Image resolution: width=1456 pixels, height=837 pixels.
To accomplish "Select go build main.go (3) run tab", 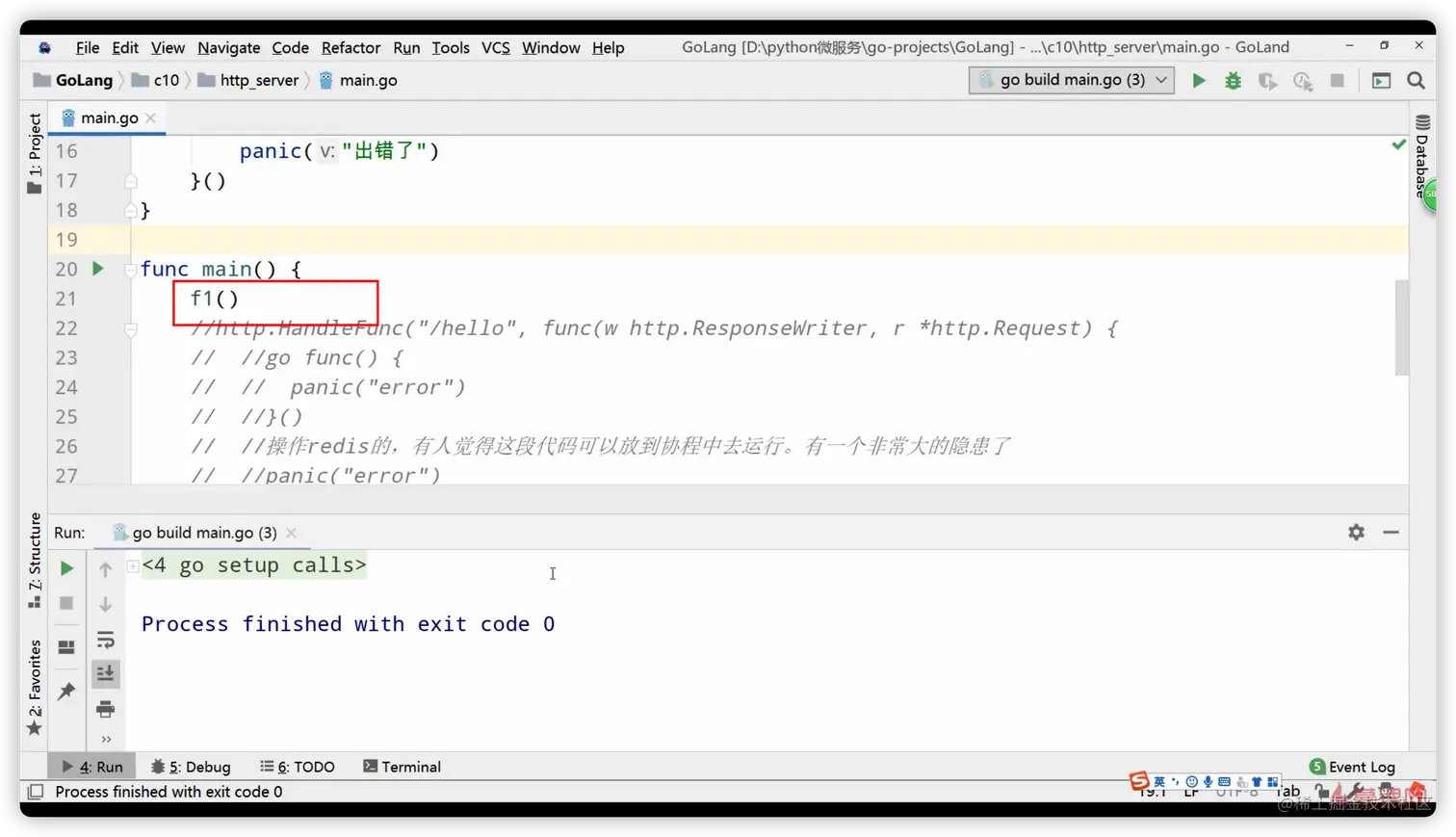I will tap(204, 533).
